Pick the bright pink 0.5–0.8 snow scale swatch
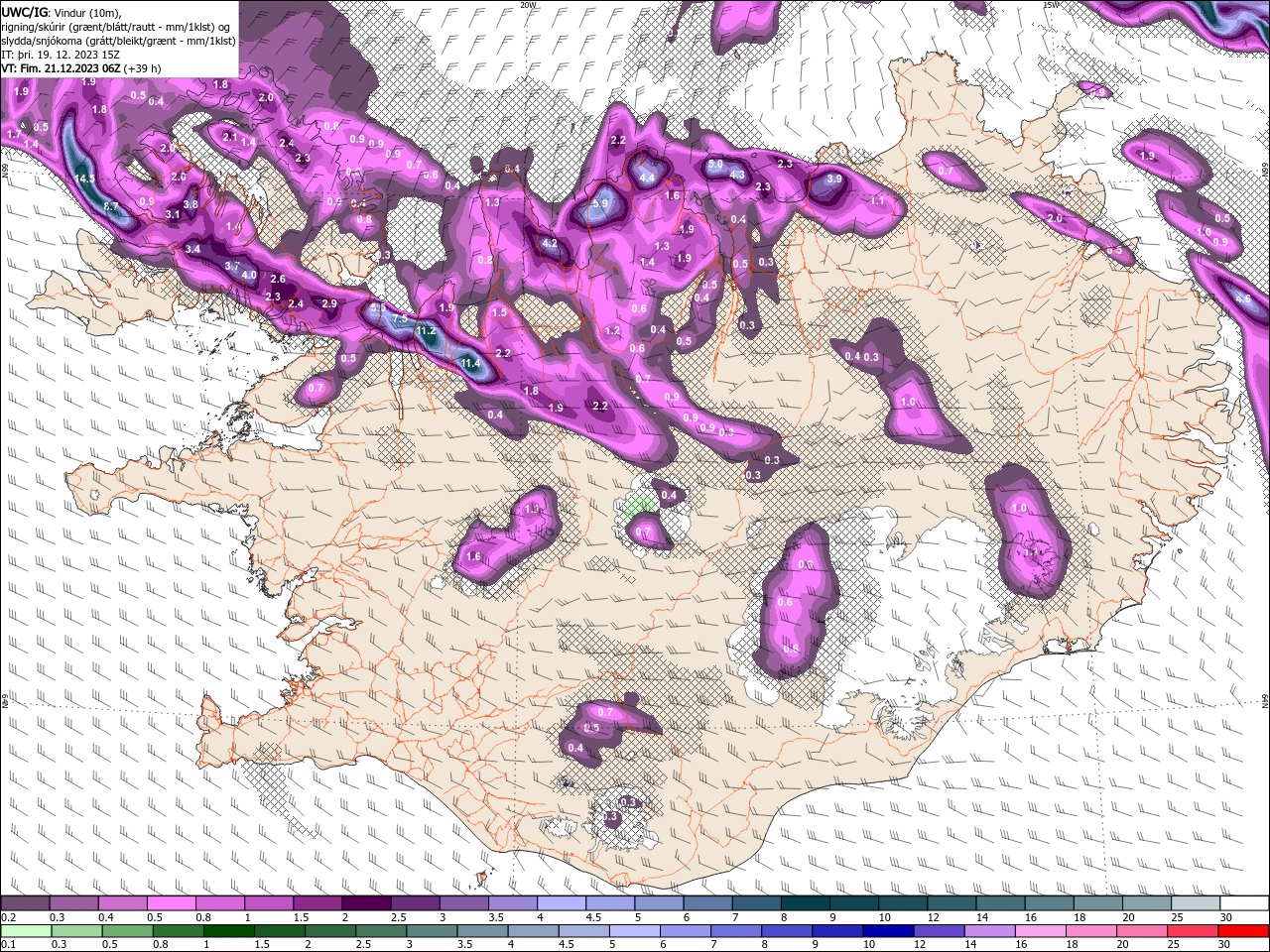Screen dimensions: 1270x952 click(171, 902)
